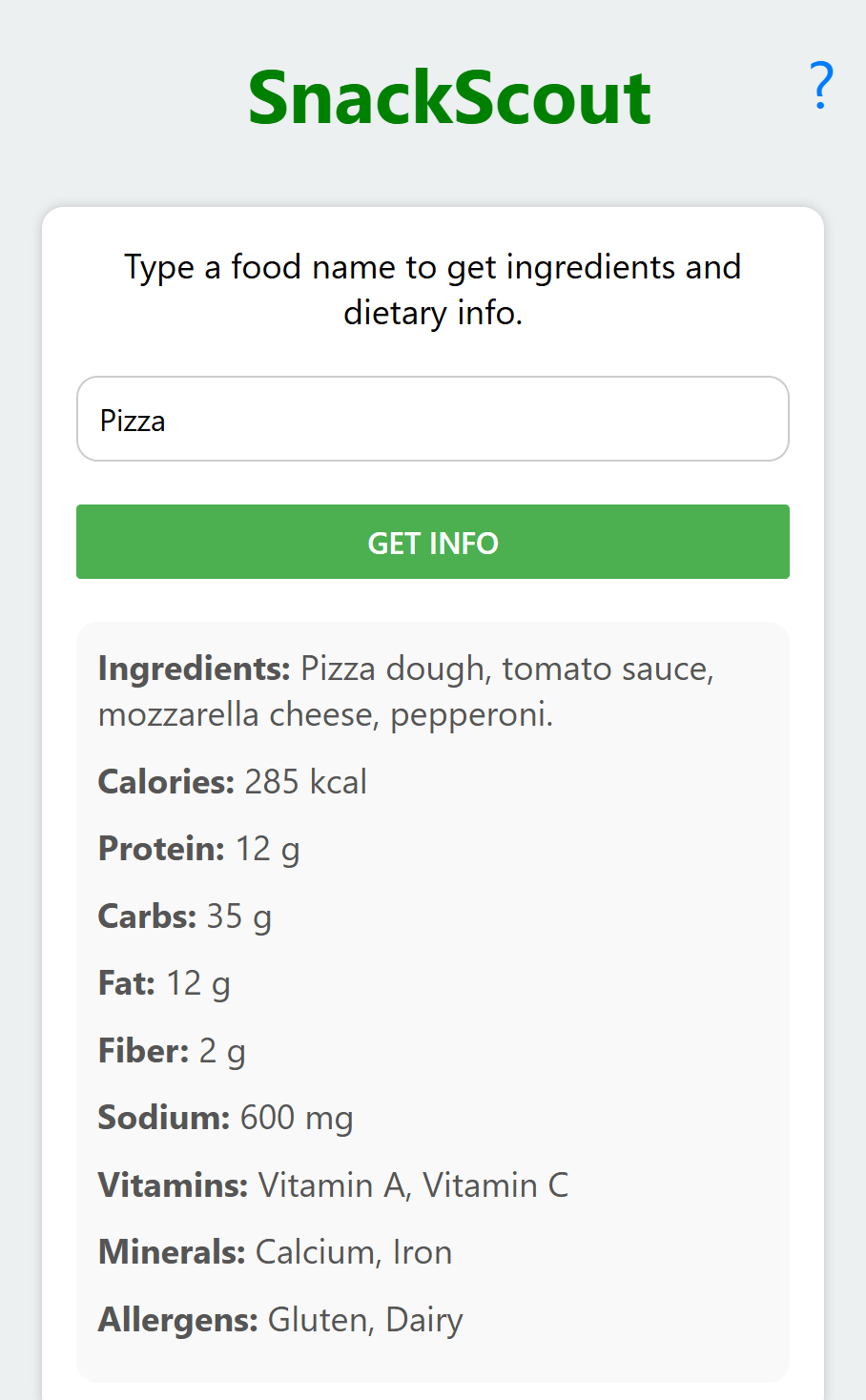Select the Fat 12 g line
This screenshot has height=1400, width=866.
tap(164, 983)
